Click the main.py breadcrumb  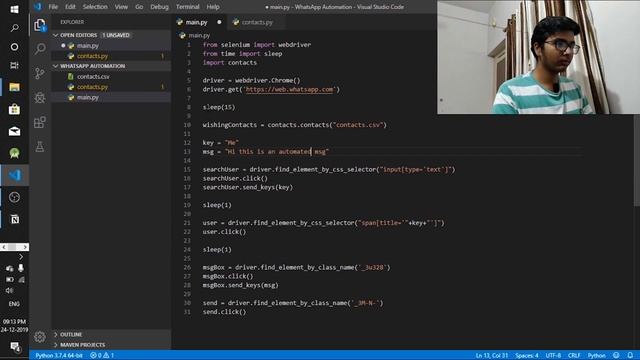pyautogui.click(x=199, y=36)
